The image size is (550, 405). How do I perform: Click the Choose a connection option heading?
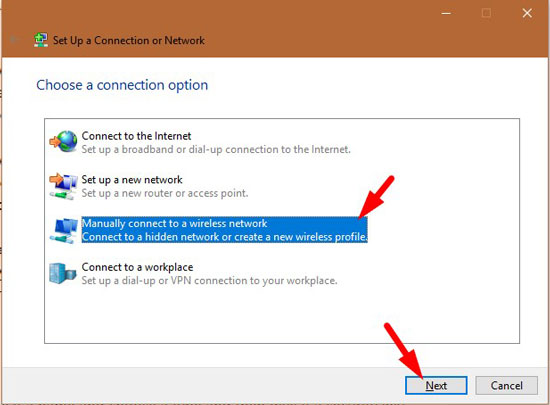pos(122,85)
